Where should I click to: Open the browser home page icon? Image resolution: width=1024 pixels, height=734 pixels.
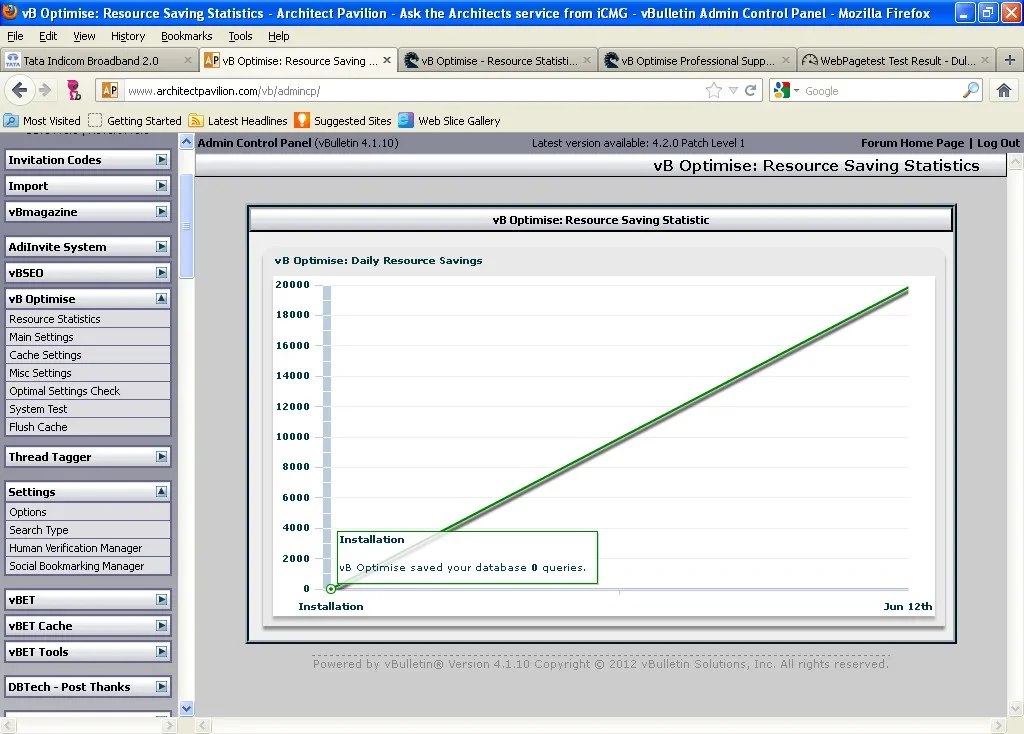tap(1004, 91)
